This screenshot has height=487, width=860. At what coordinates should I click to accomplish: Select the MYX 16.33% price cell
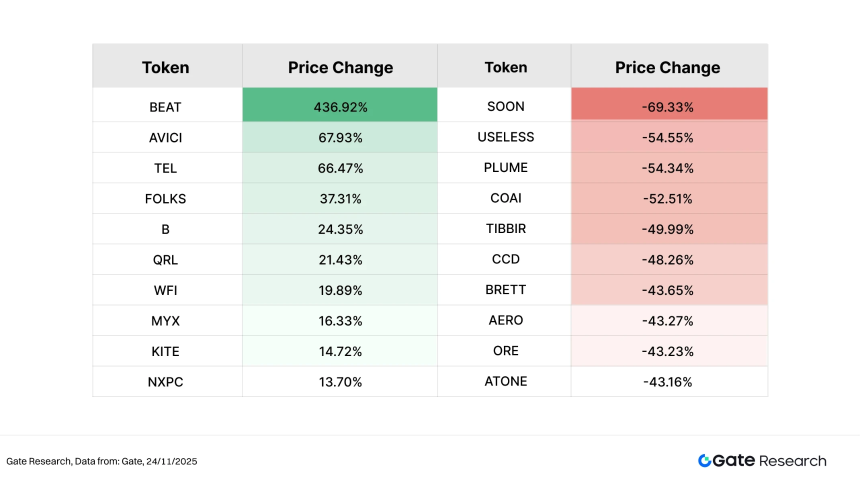[x=340, y=320]
